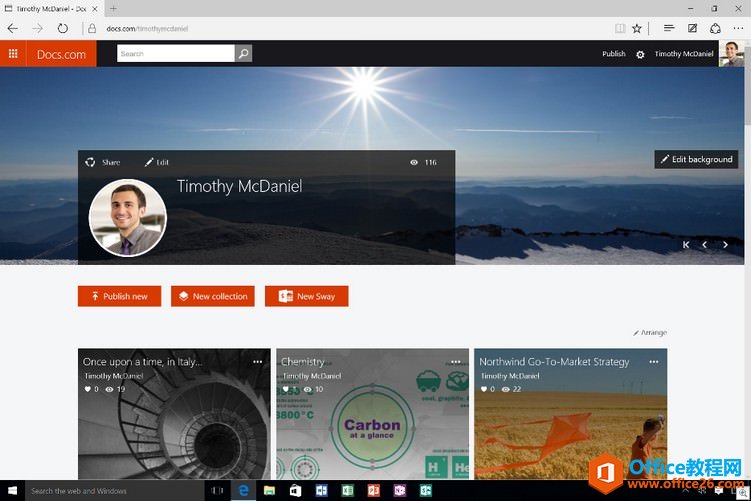The width and height of the screenshot is (751, 501).
Task: Open options for Chemistry card
Action: coord(455,362)
